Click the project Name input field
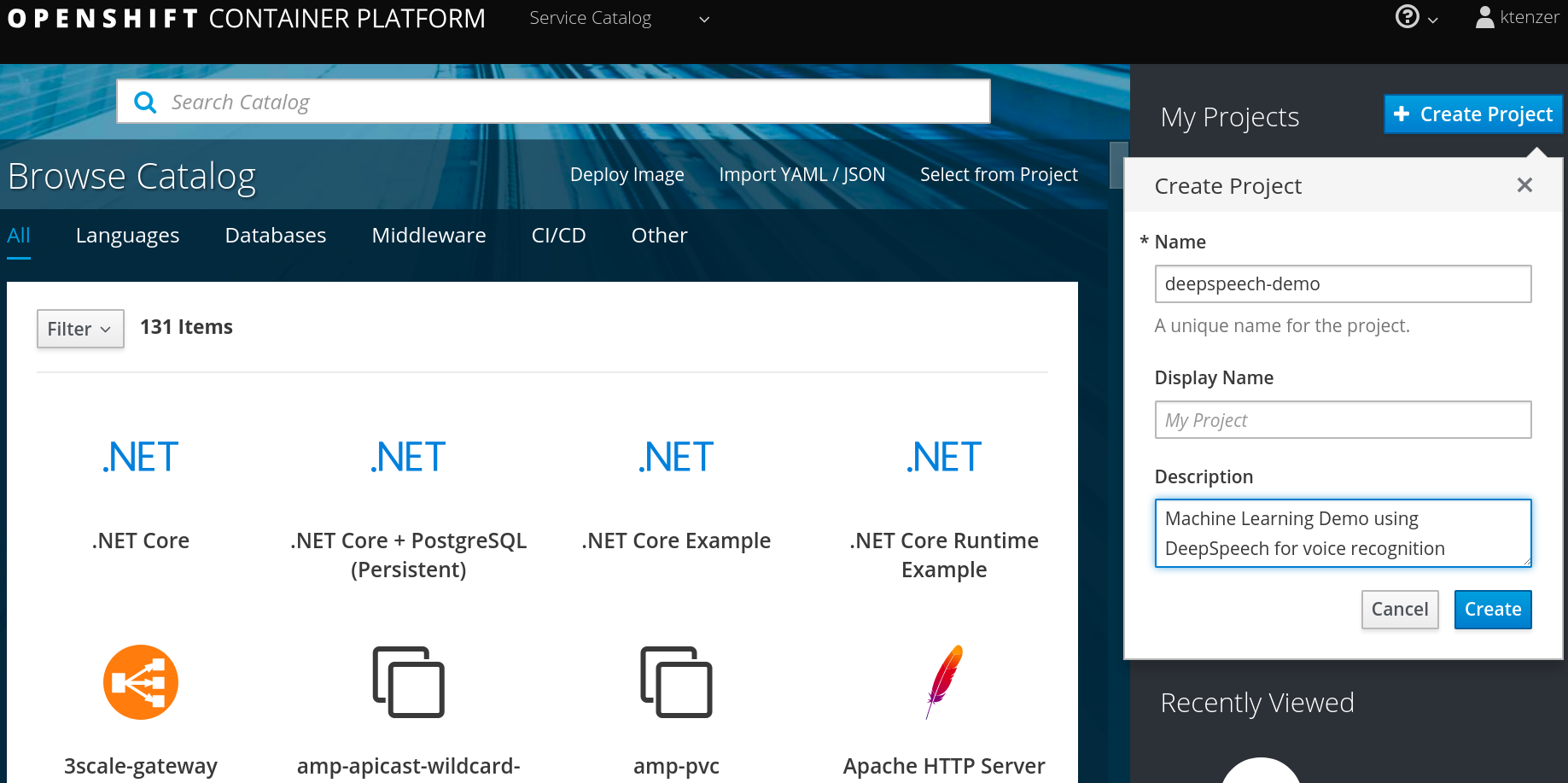The height and width of the screenshot is (783, 1568). (1343, 283)
